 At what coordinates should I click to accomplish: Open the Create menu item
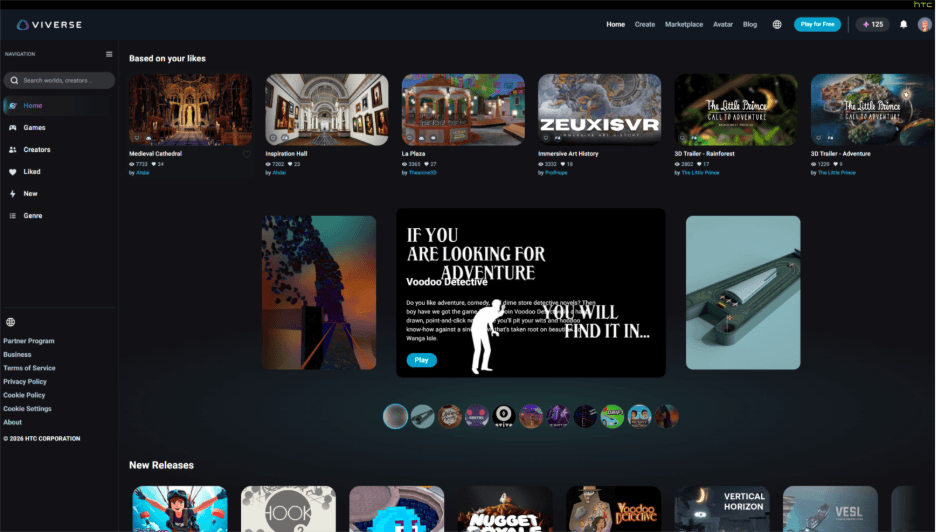pos(645,24)
